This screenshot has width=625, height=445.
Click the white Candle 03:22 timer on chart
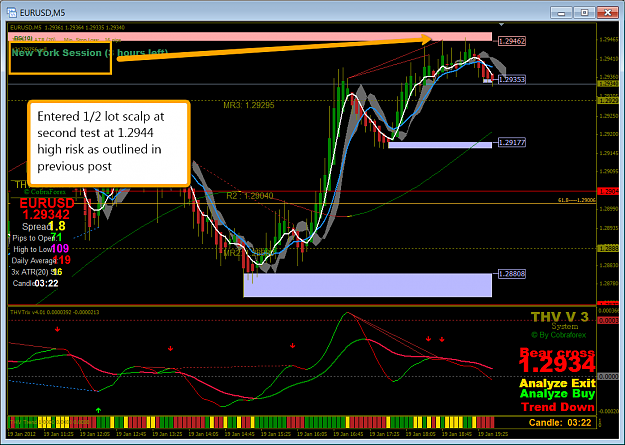coord(46,284)
